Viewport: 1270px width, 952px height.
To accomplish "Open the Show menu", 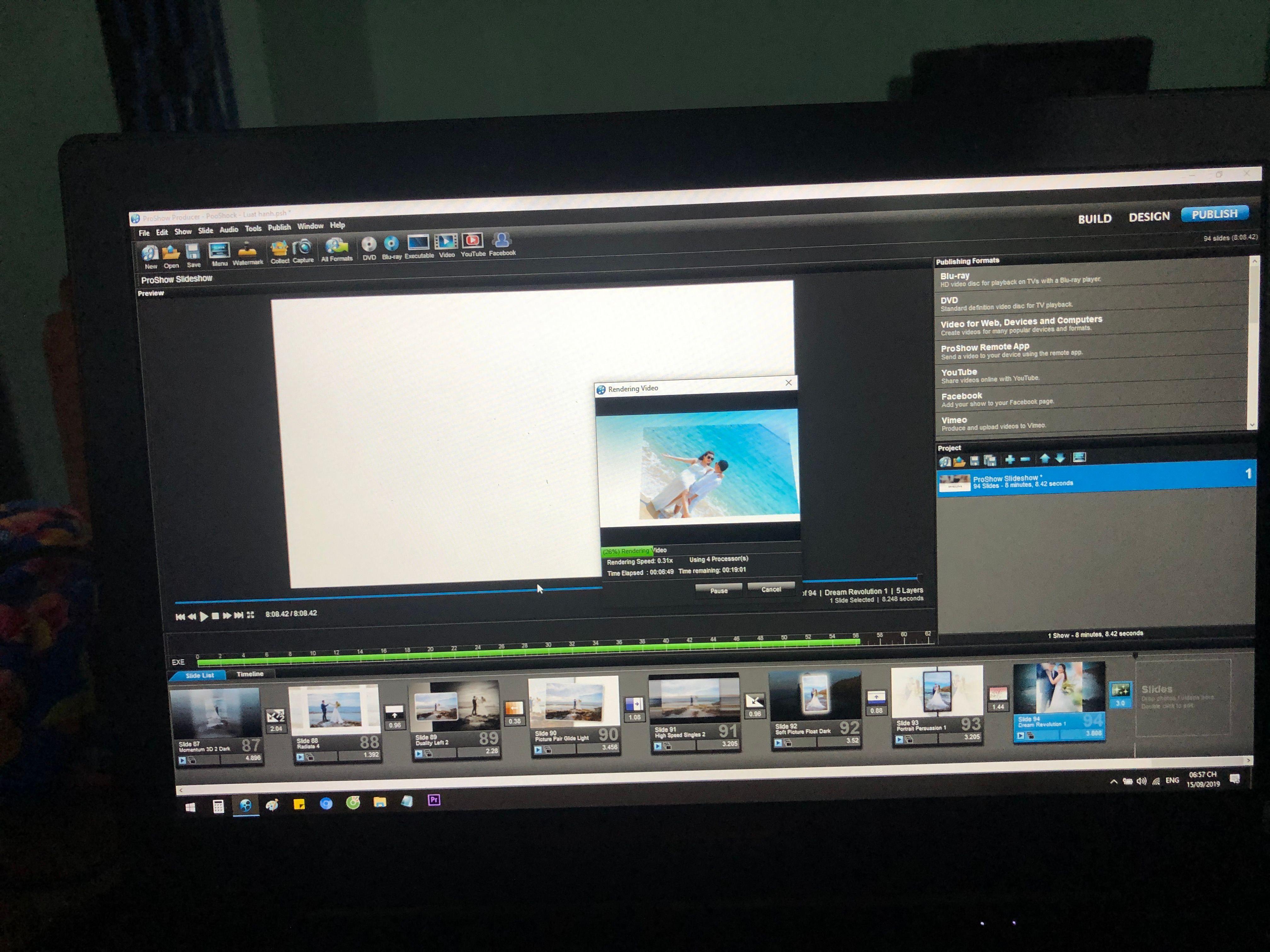I will pyautogui.click(x=183, y=232).
